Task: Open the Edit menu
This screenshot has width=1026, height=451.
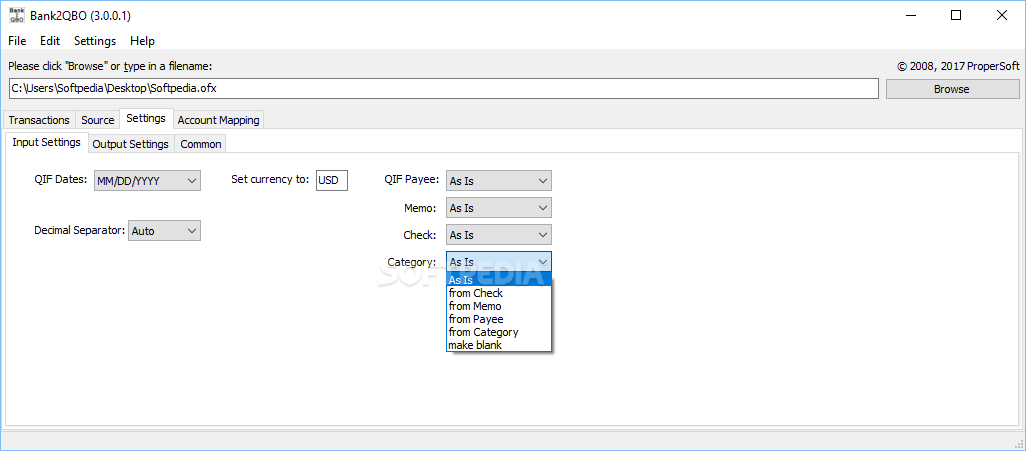Action: point(50,41)
